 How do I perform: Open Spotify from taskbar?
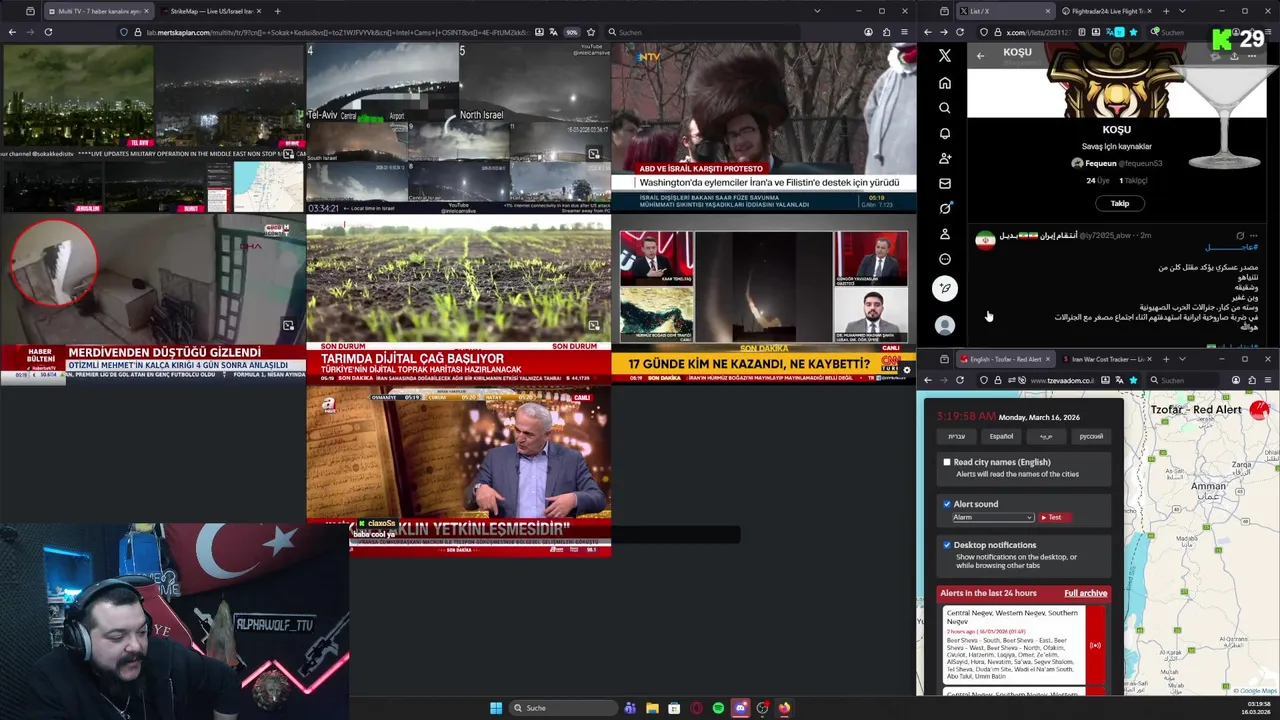click(x=718, y=708)
